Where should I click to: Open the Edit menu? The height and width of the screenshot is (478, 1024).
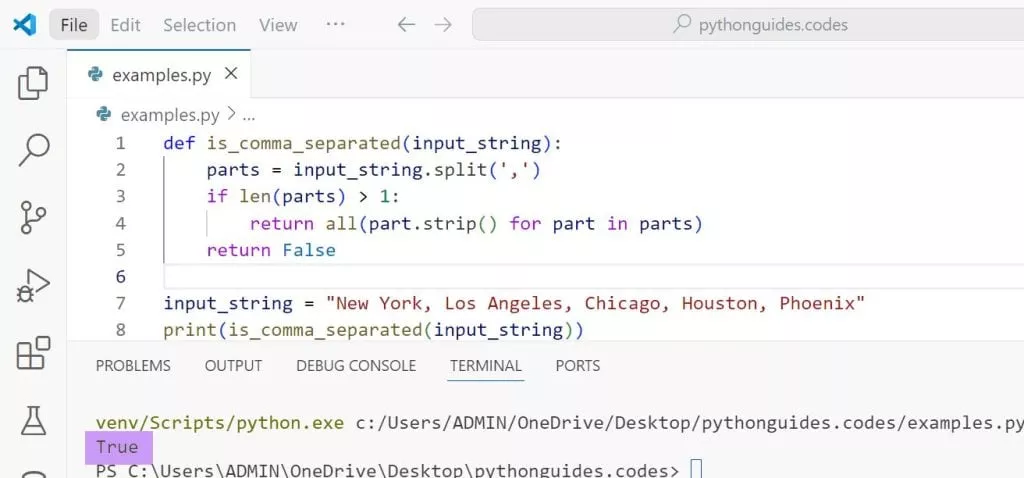point(125,25)
